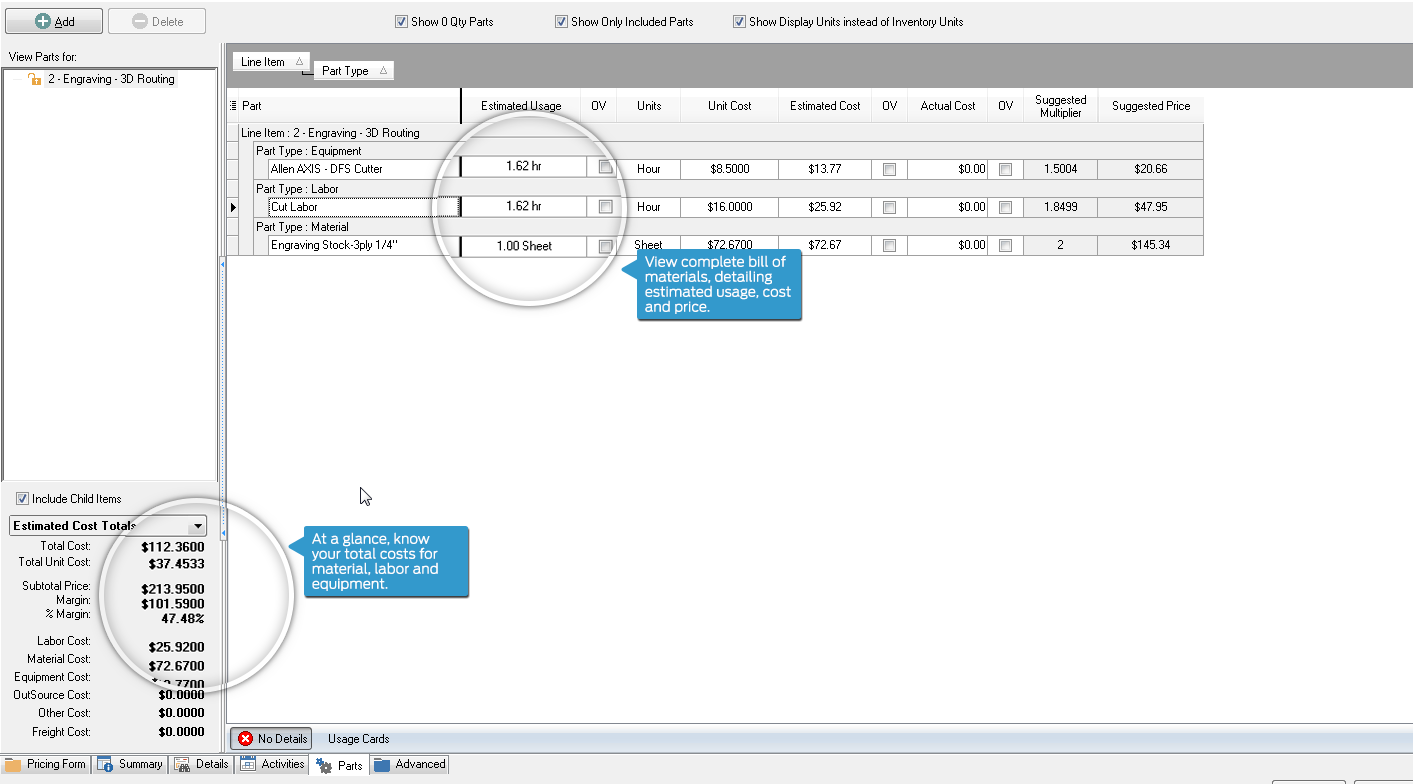Toggle Show 0 Qty Parts checkbox

point(402,22)
